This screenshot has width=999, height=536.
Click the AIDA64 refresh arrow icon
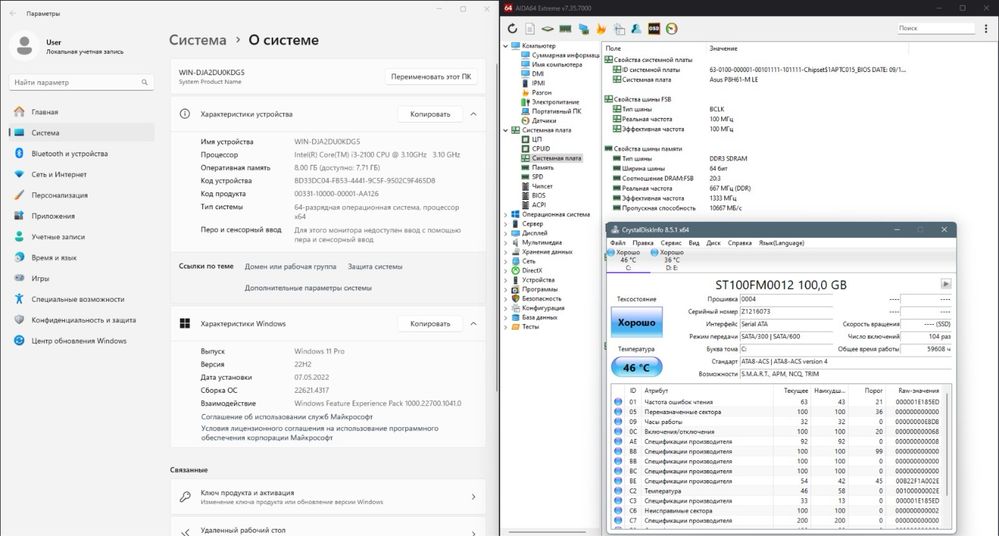(x=512, y=29)
